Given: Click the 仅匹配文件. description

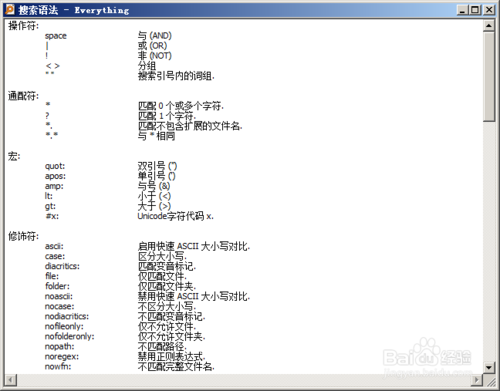Looking at the screenshot, I should [162, 276].
